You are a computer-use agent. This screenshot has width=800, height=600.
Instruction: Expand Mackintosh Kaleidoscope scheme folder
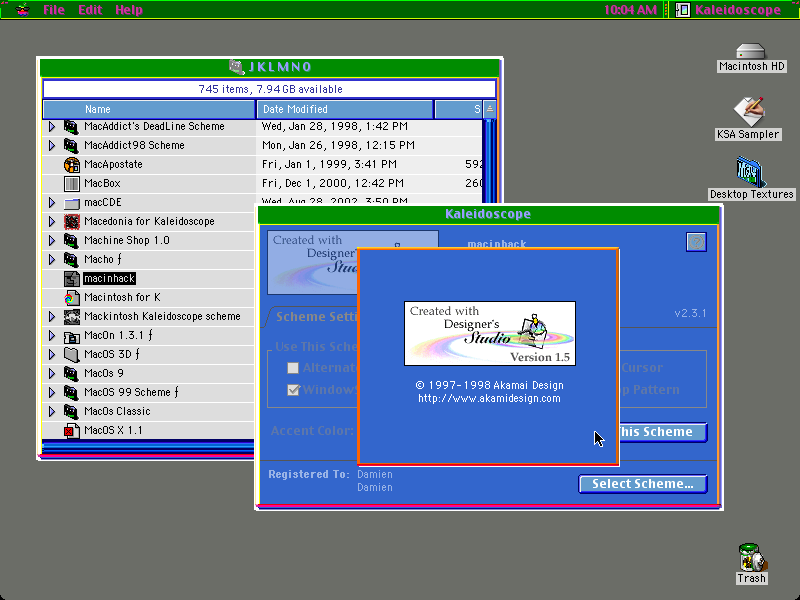point(52,316)
